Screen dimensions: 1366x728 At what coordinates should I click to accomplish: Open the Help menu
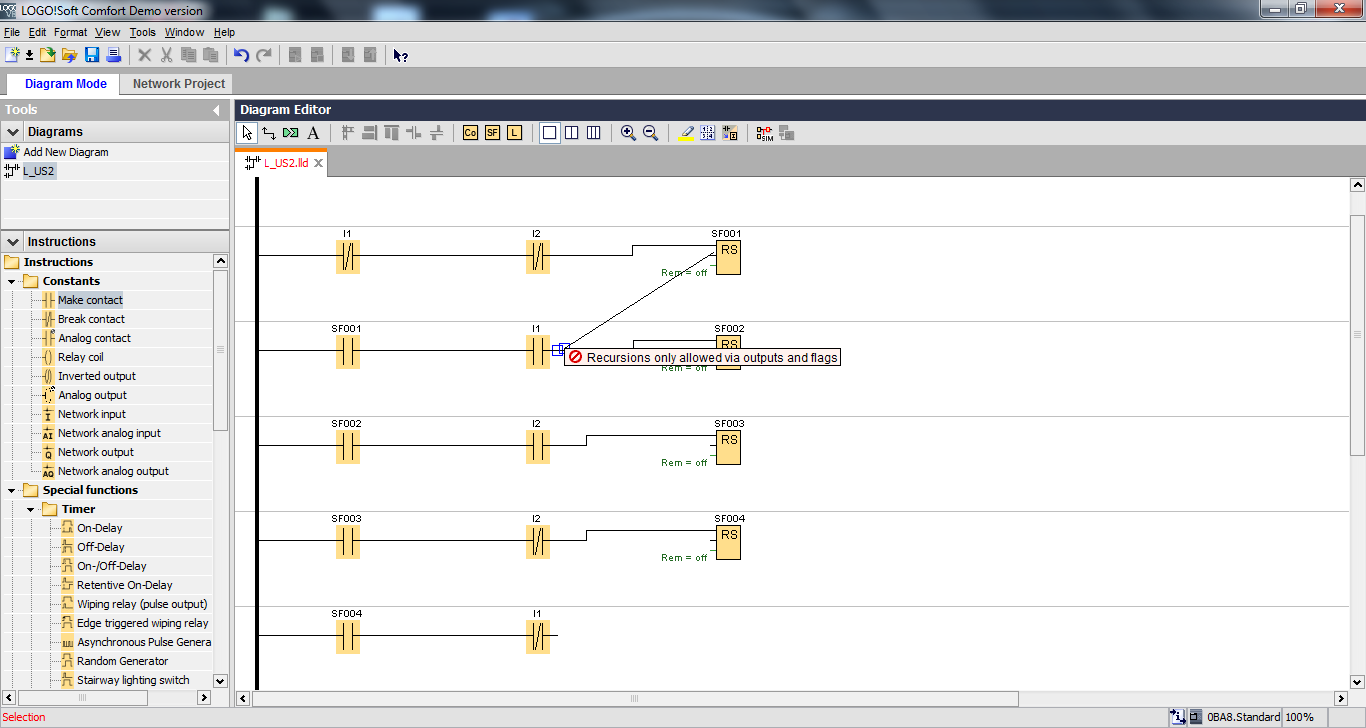click(225, 33)
